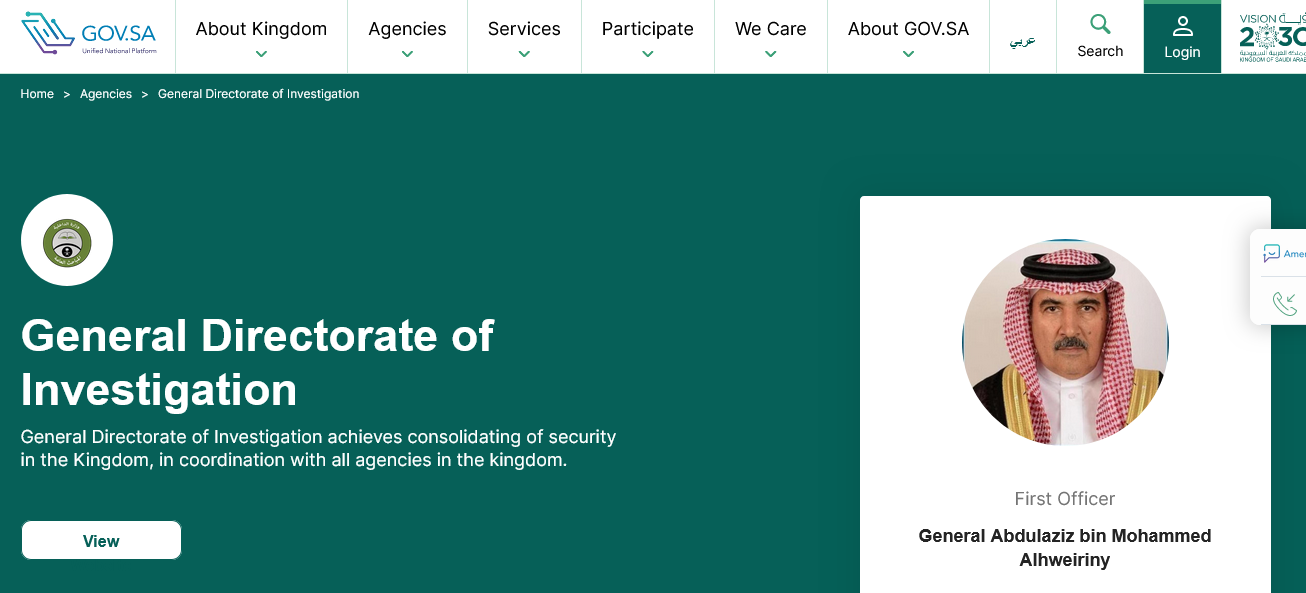The width and height of the screenshot is (1306, 593).
Task: Click the General Directorate of Investigation breadcrumb
Action: click(258, 94)
